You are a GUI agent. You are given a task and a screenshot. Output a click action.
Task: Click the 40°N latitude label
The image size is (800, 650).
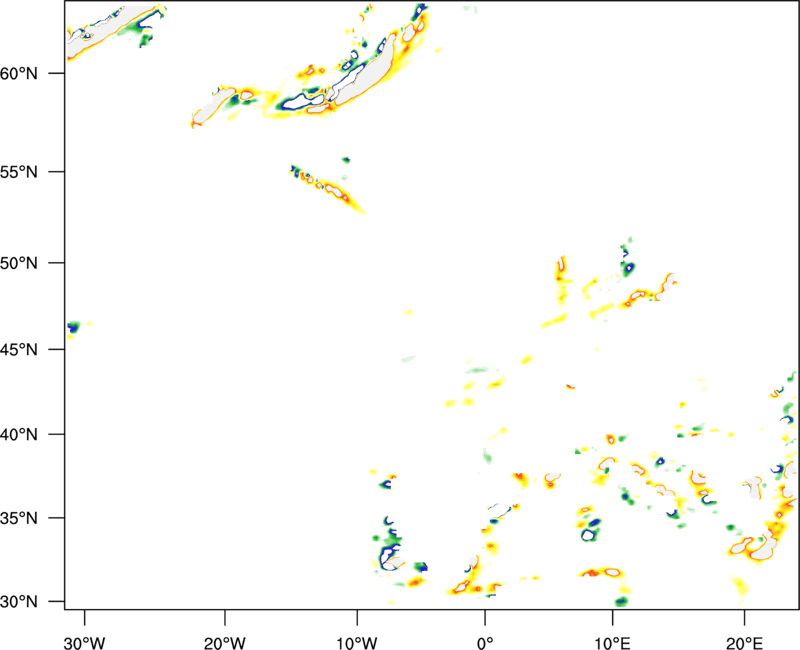coord(19,435)
